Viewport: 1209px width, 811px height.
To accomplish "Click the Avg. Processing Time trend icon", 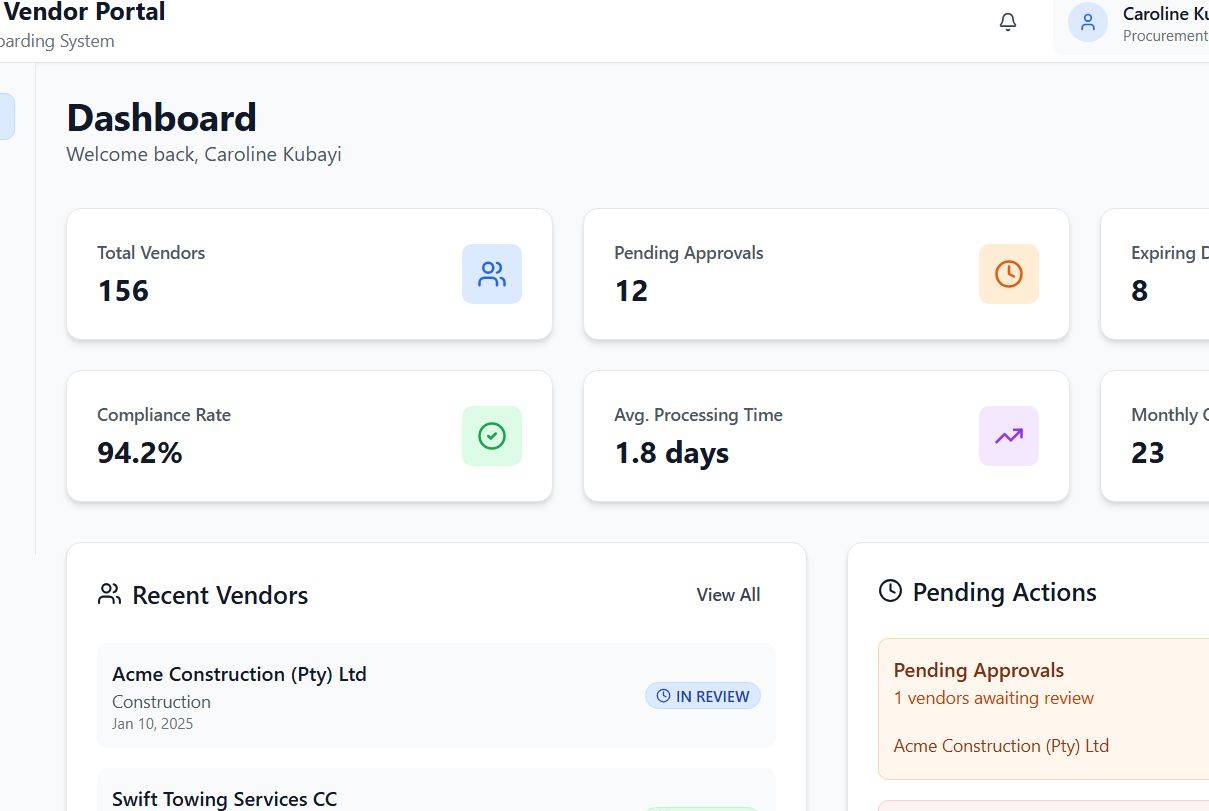I will pyautogui.click(x=1008, y=436).
